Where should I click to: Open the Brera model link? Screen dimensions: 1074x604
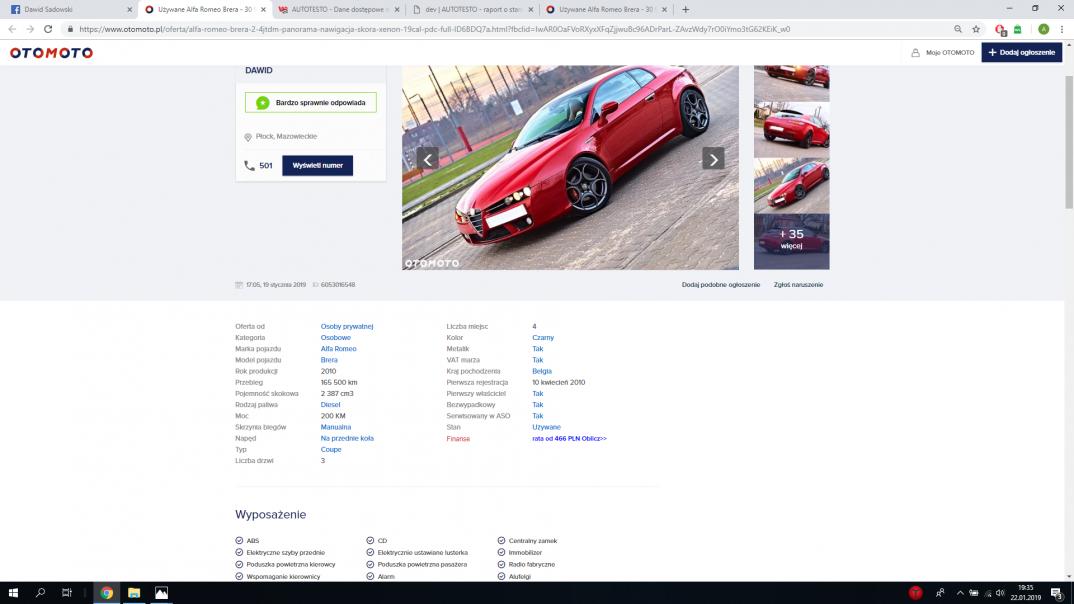pos(329,360)
